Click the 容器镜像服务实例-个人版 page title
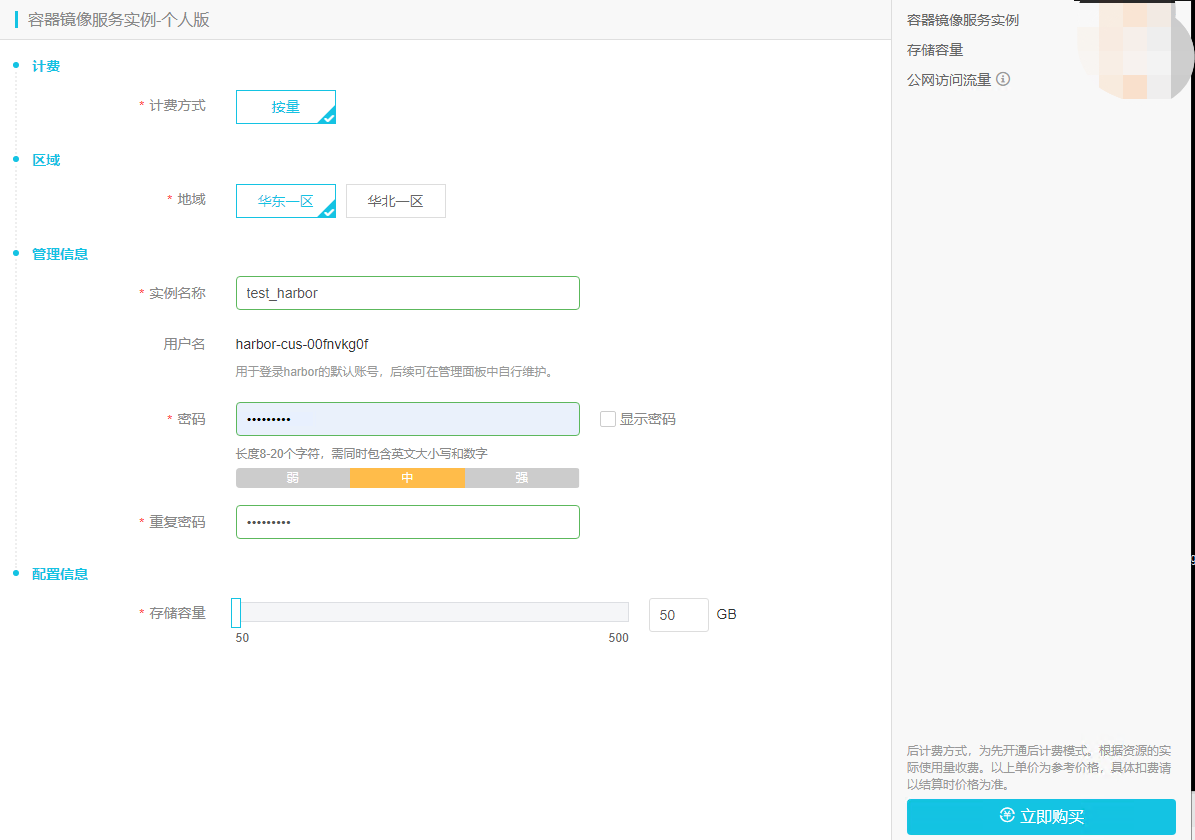Viewport: 1195px width, 840px height. coord(119,20)
